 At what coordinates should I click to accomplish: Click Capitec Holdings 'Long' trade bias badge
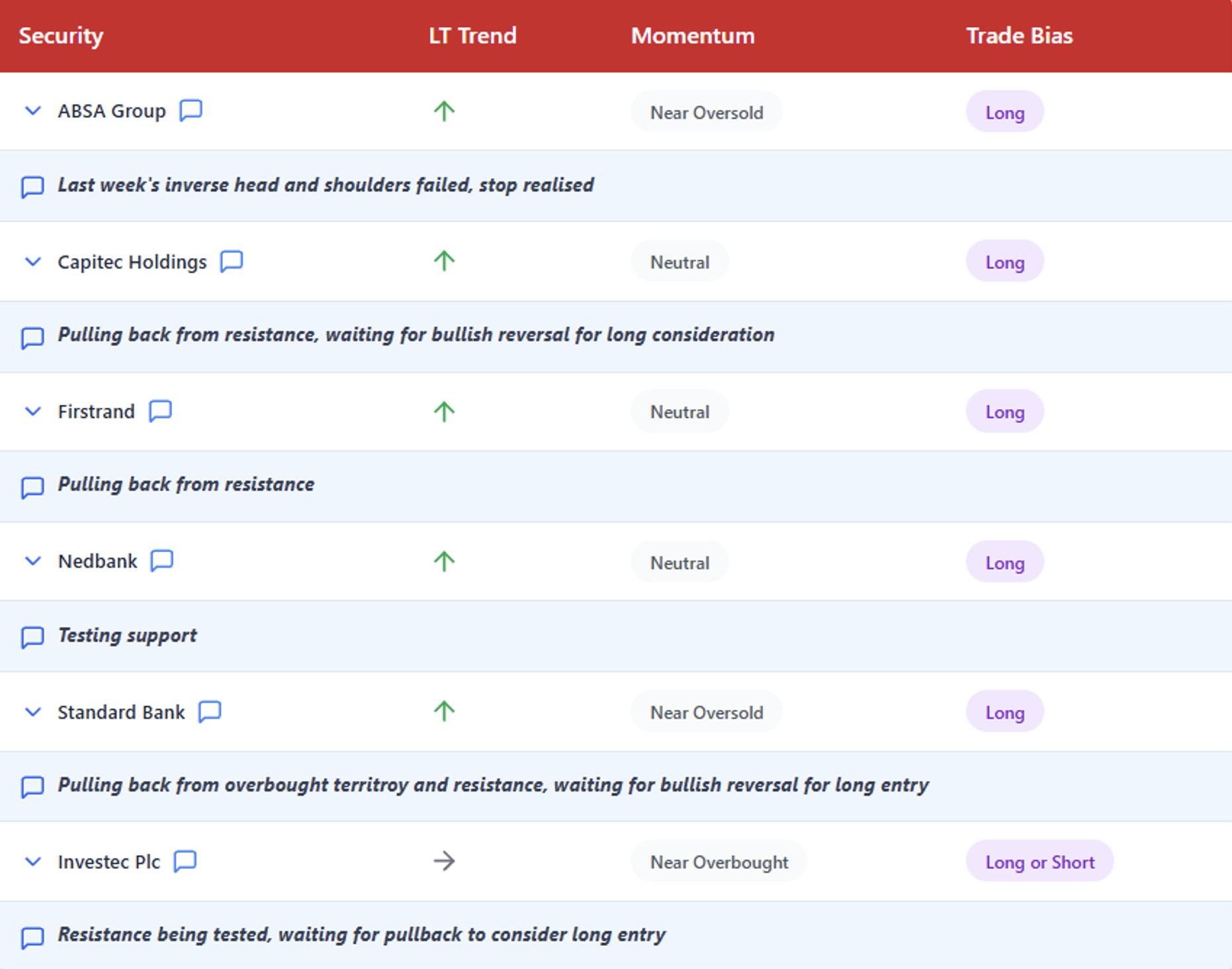tap(1005, 261)
